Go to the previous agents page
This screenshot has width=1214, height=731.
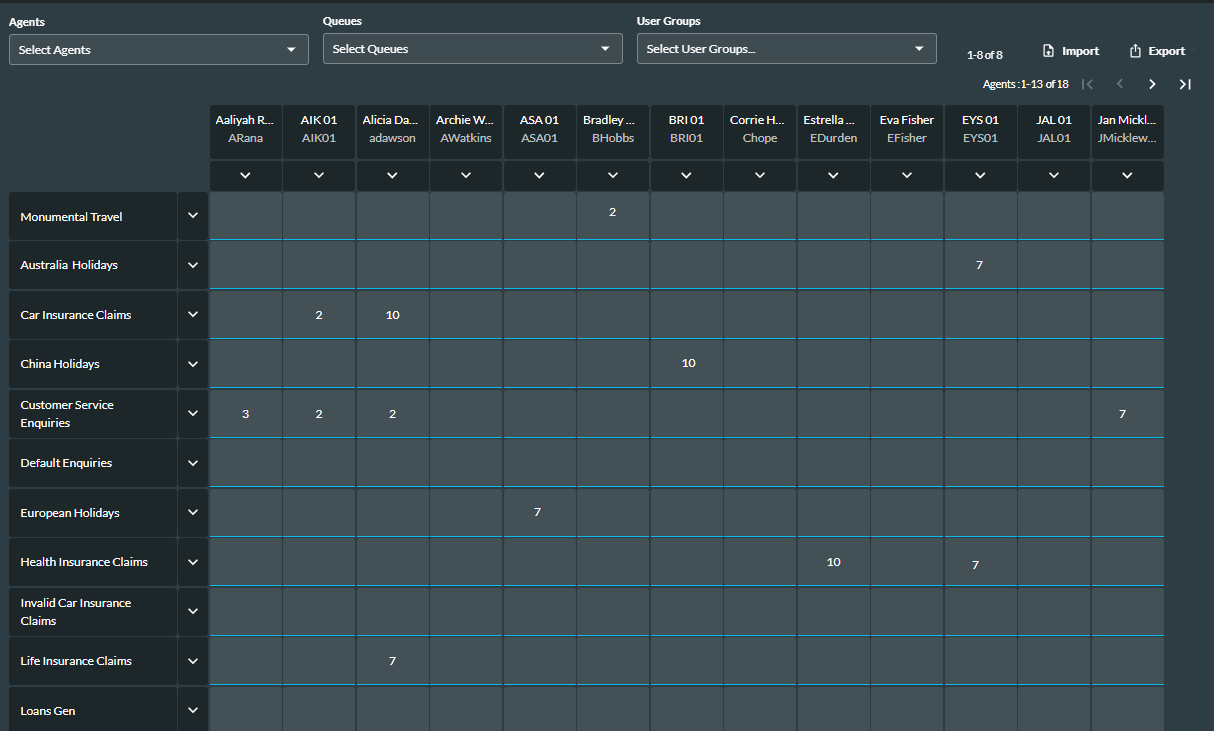tap(1120, 84)
